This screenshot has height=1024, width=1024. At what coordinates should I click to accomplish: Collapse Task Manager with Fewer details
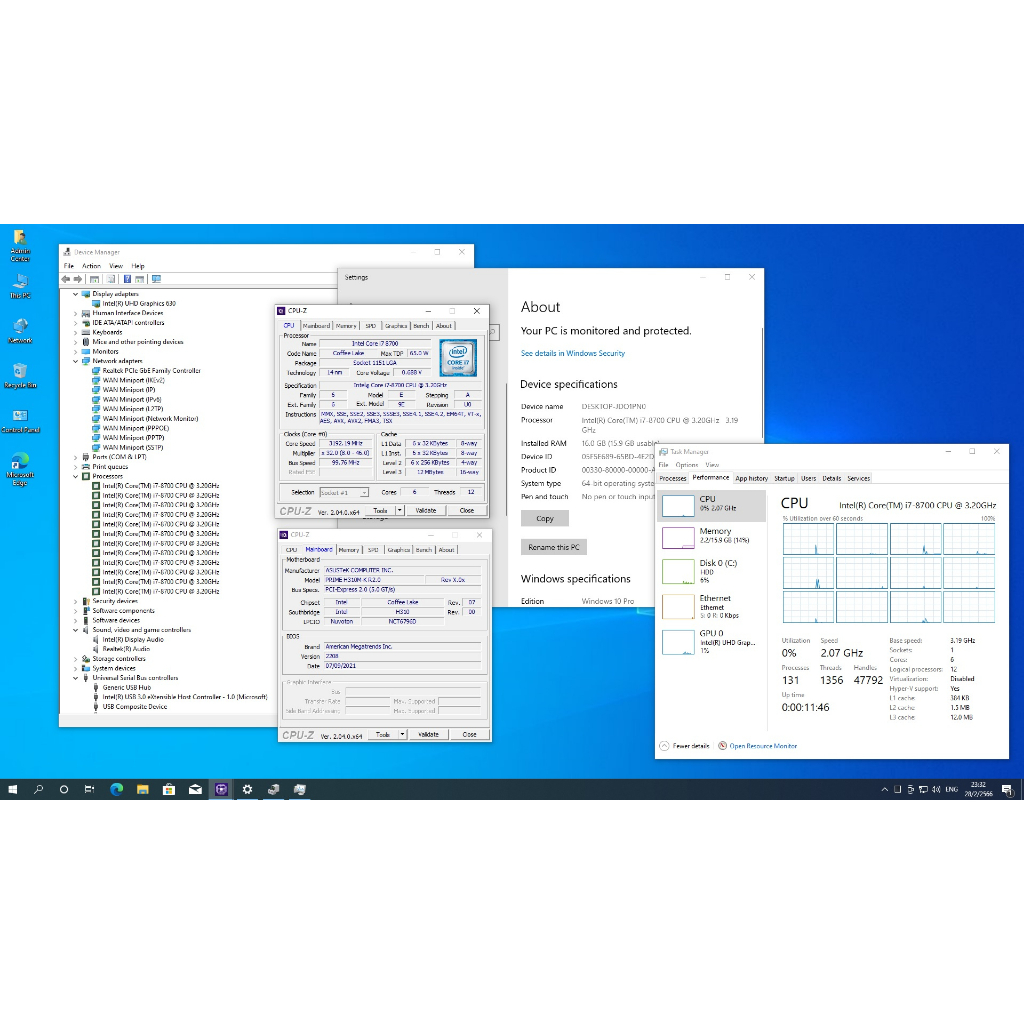click(x=686, y=746)
